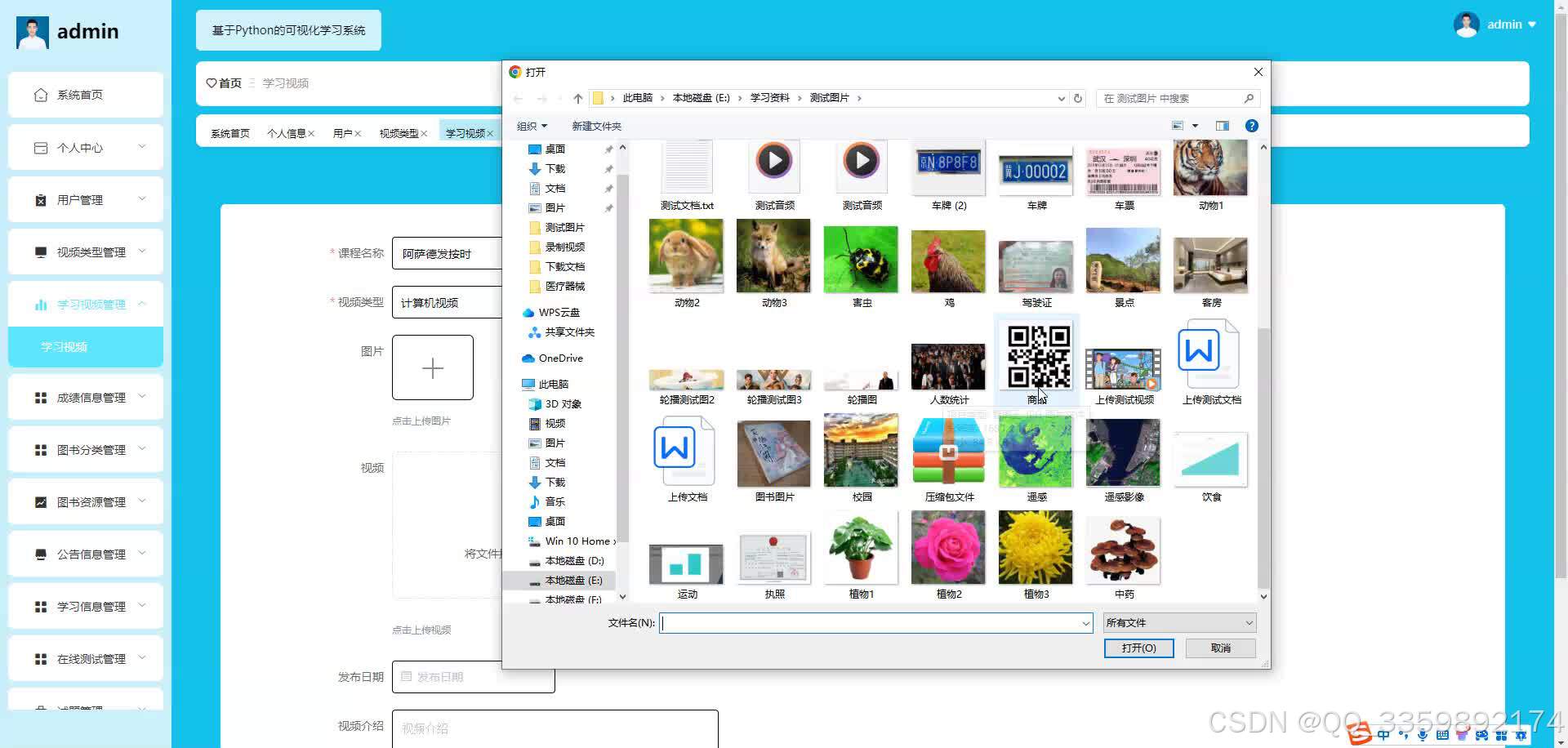Select the 植物2 pink rose image

pyautogui.click(x=948, y=555)
